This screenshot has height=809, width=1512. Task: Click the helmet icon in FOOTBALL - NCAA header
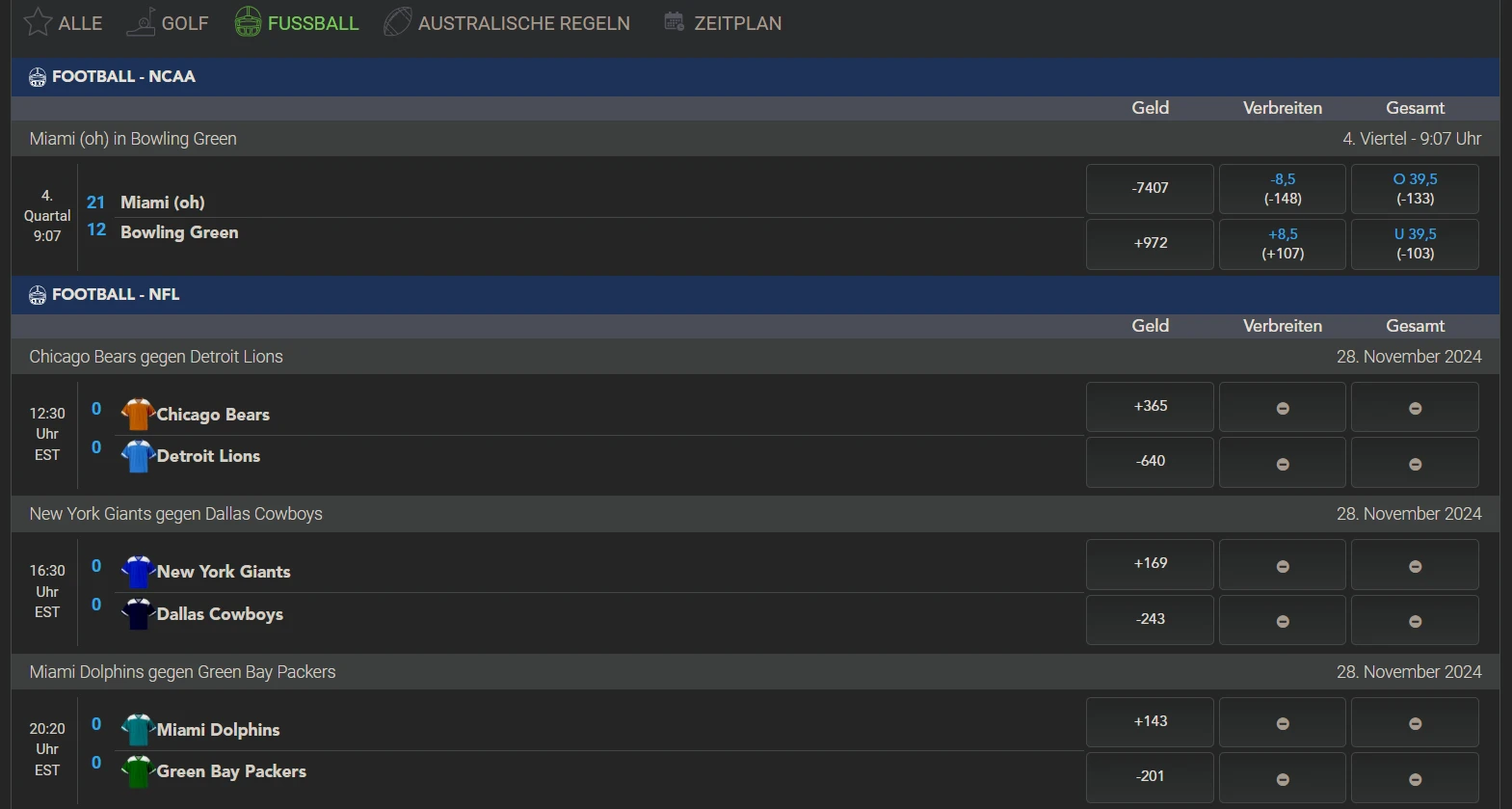click(x=38, y=77)
